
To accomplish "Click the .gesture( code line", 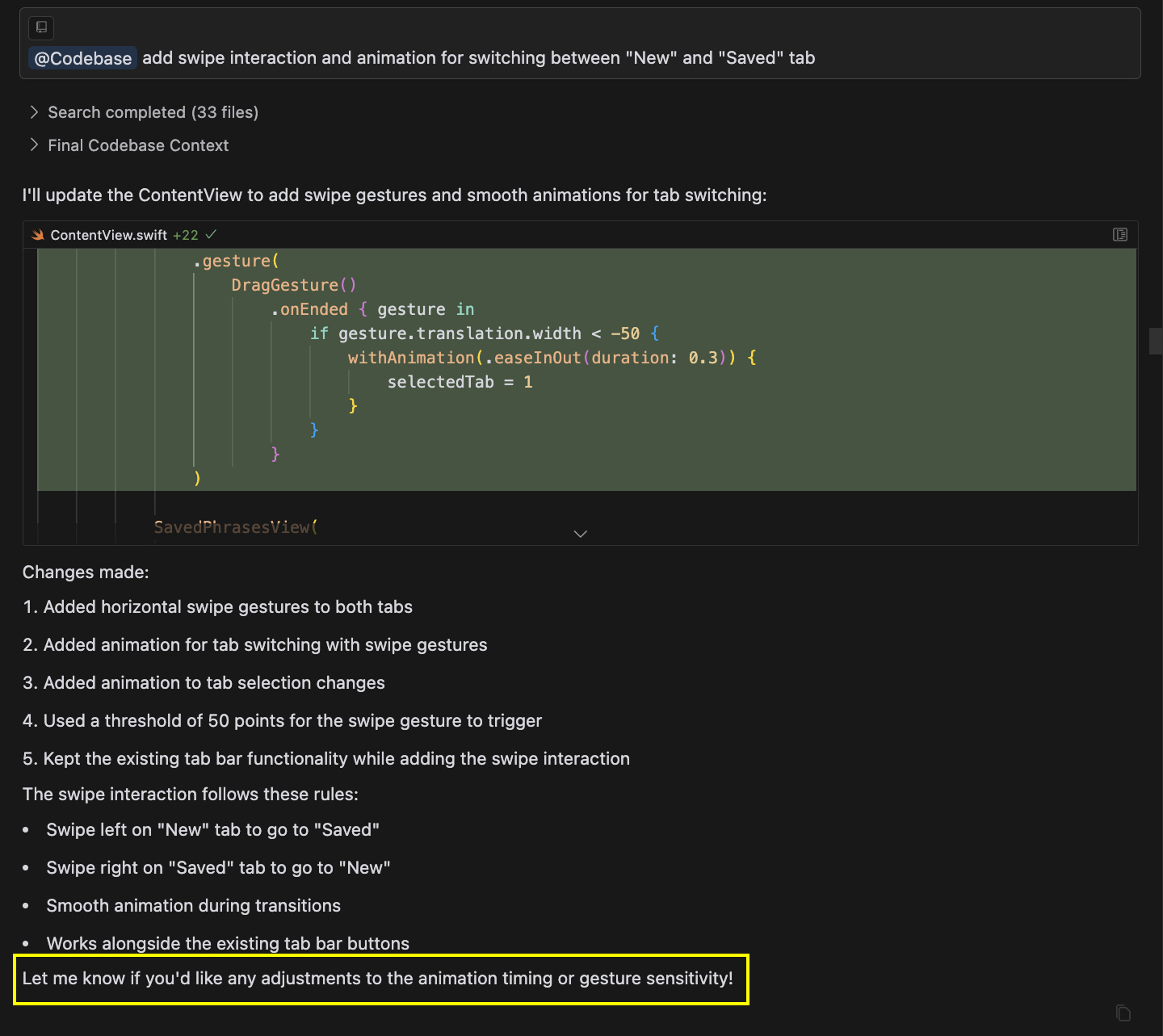I will [x=236, y=261].
